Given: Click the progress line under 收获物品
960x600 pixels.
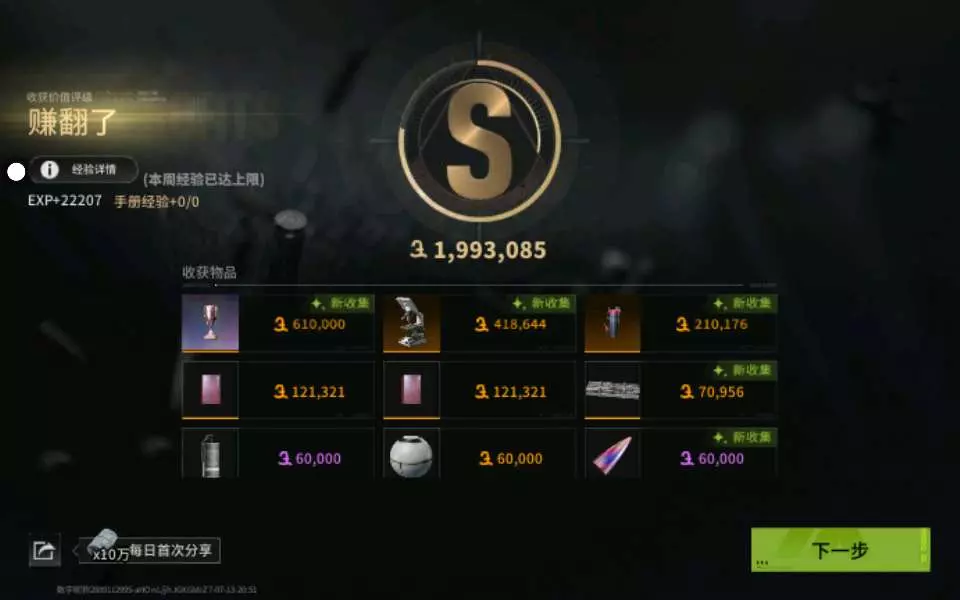Looking at the screenshot, I should click(479, 285).
